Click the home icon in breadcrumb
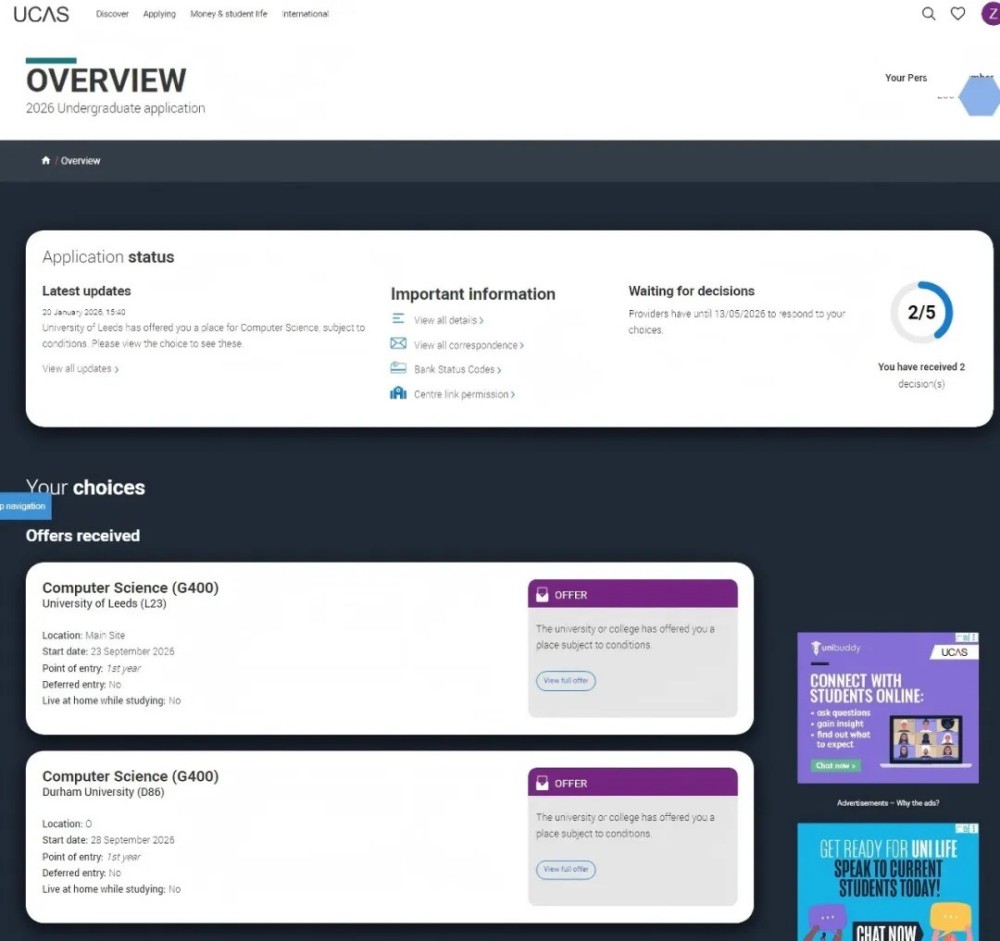This screenshot has height=941, width=1000. [45, 161]
